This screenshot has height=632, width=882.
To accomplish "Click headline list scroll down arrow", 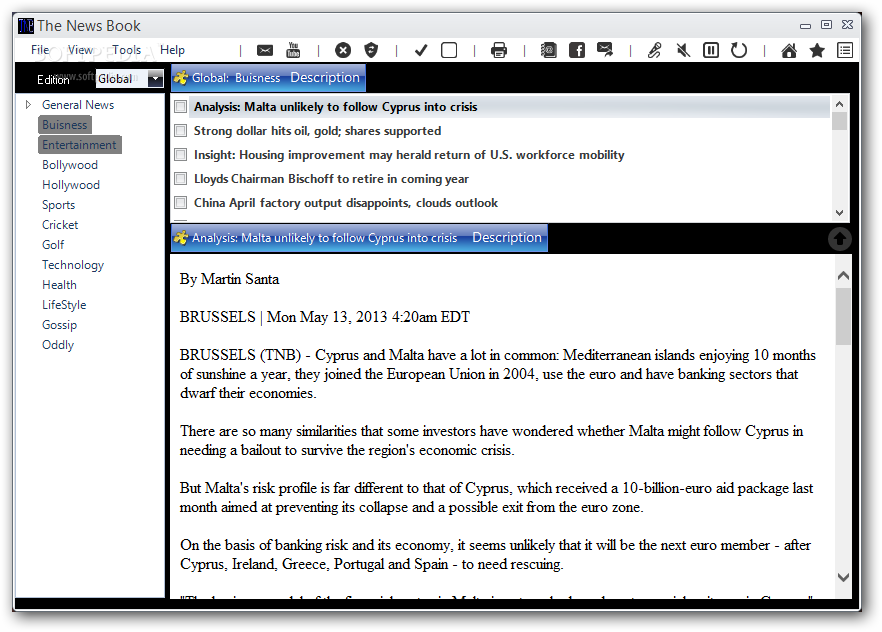I will pyautogui.click(x=839, y=213).
